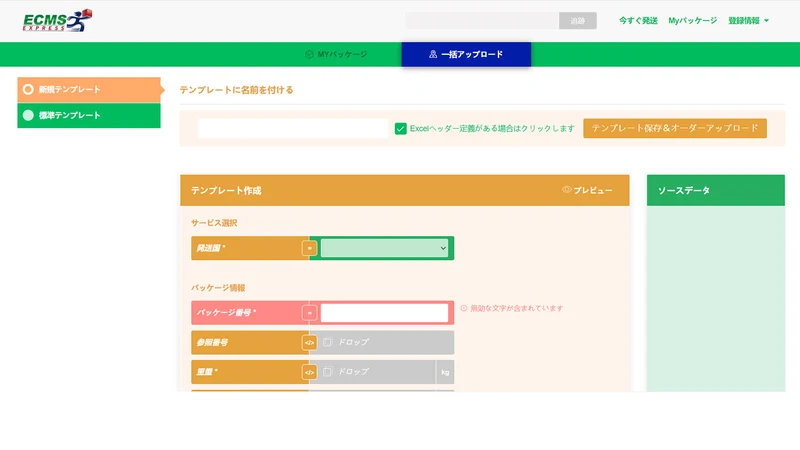Click テンプレート保存&オーダーアップロード button
Screen dimensions: 800x450
coord(675,128)
